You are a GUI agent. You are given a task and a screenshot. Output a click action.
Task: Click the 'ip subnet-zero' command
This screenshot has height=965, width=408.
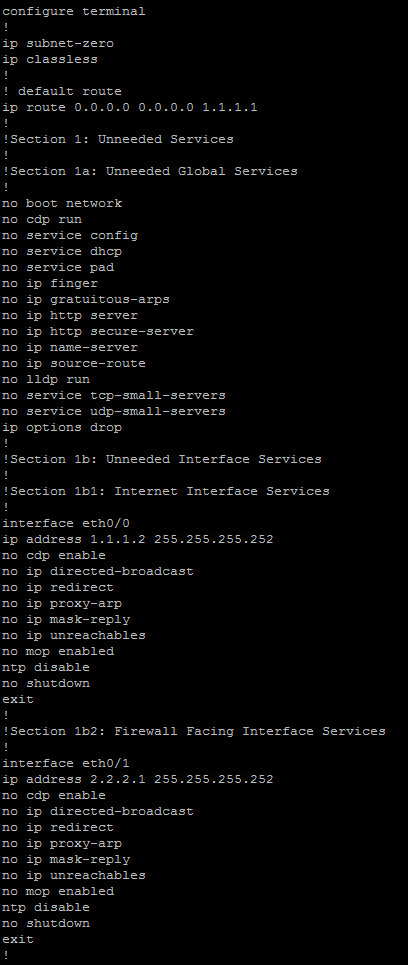click(58, 43)
